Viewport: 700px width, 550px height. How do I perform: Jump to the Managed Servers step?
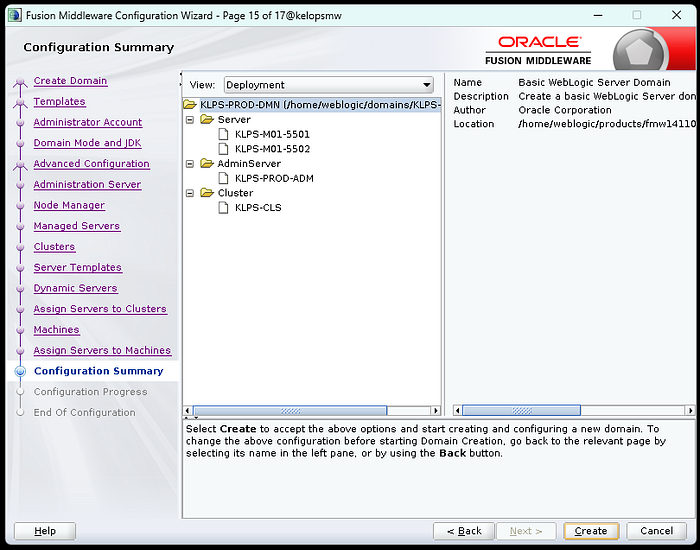pyautogui.click(x=77, y=226)
